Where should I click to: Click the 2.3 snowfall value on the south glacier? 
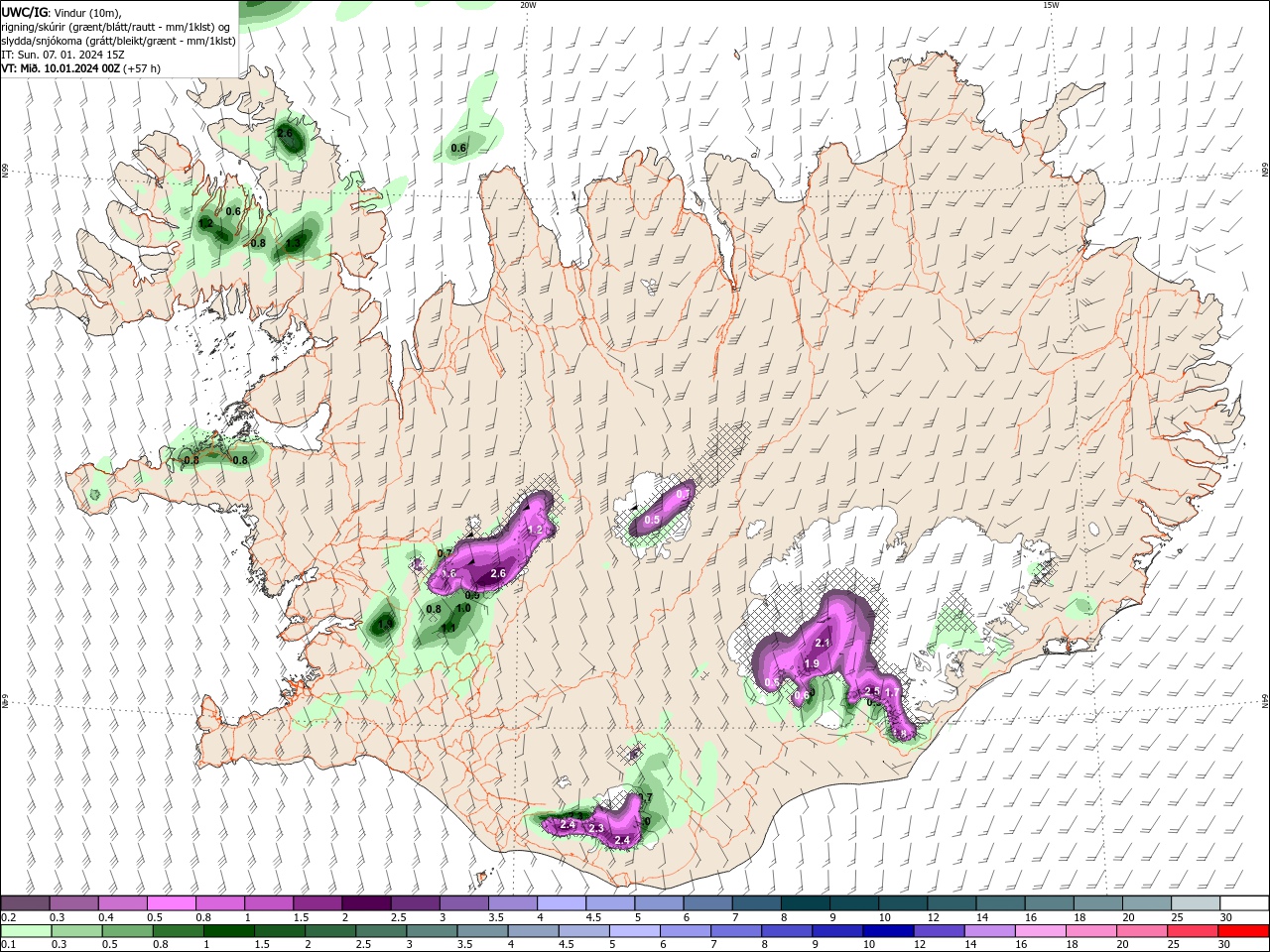tap(596, 828)
